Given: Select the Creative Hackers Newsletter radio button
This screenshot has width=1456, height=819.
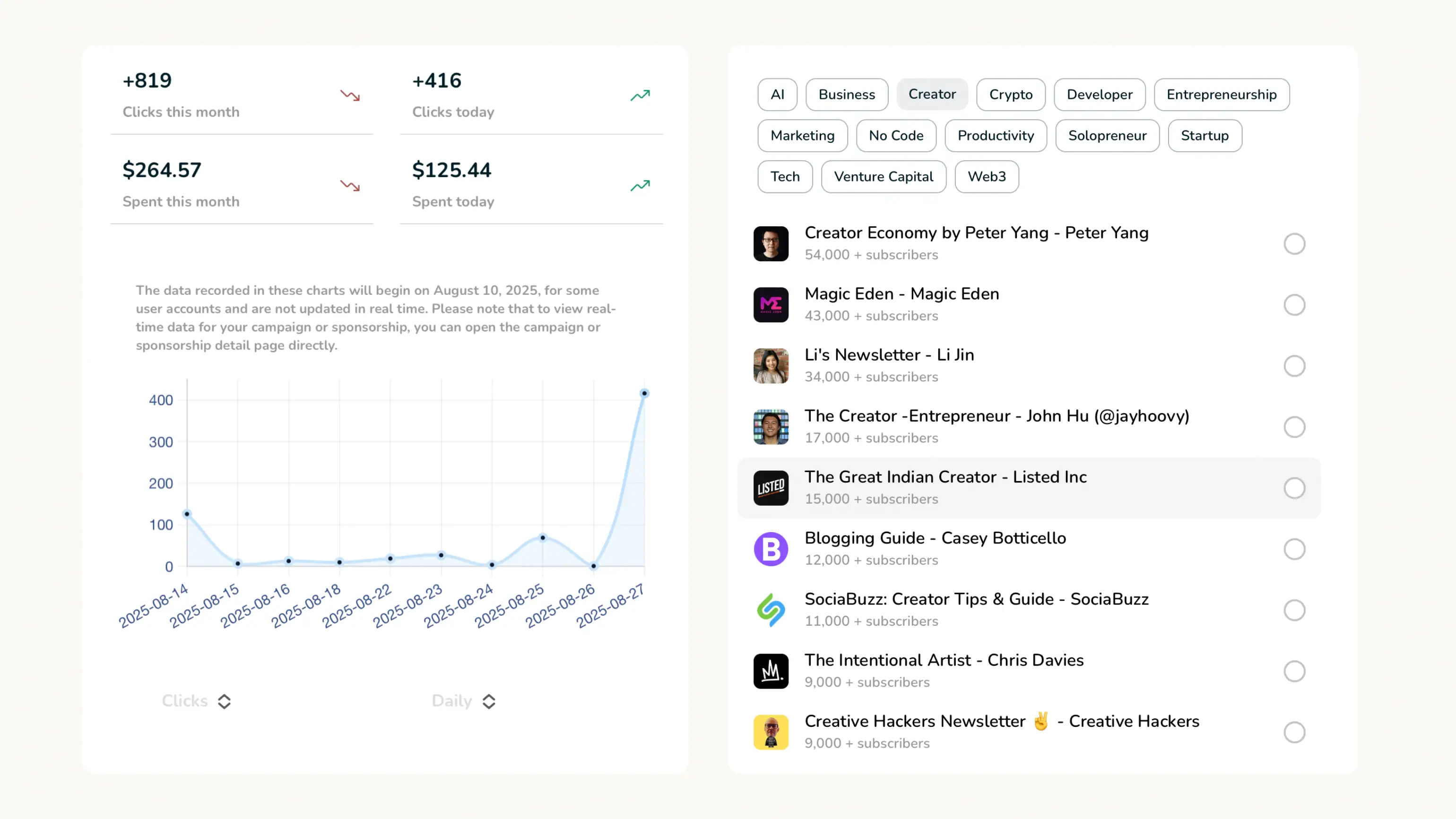Looking at the screenshot, I should pyautogui.click(x=1294, y=732).
